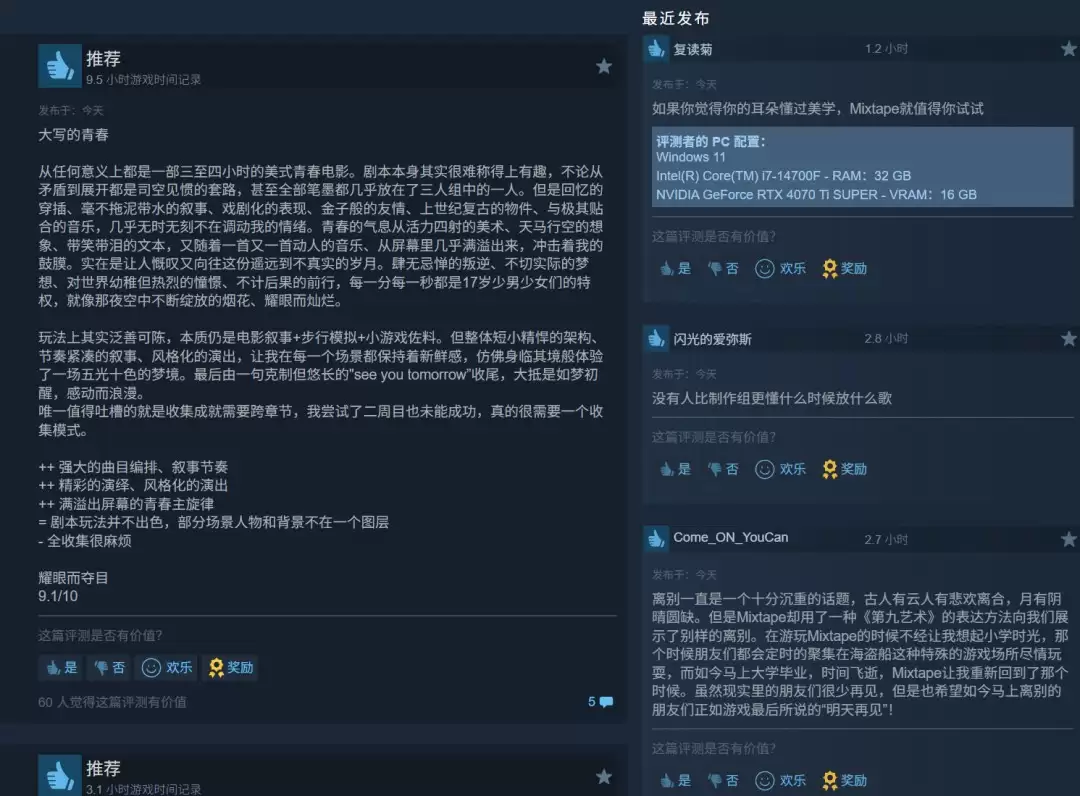Screen dimensions: 1080x796
Task: Click 1.2 小时 playtime on 复读菊's review
Action: (886, 49)
